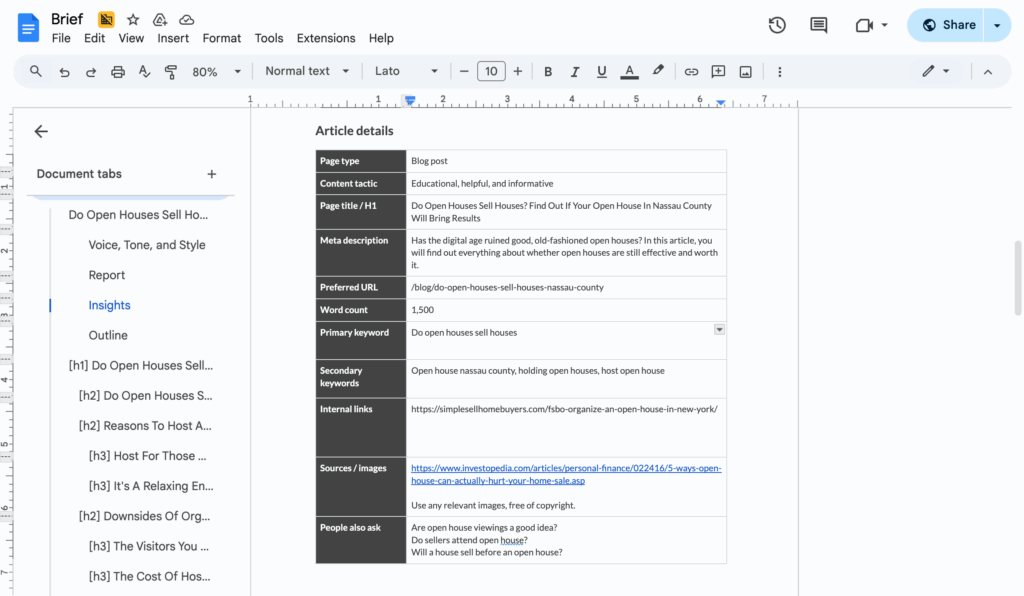Click the insert image icon
The width and height of the screenshot is (1024, 596).
pos(745,71)
